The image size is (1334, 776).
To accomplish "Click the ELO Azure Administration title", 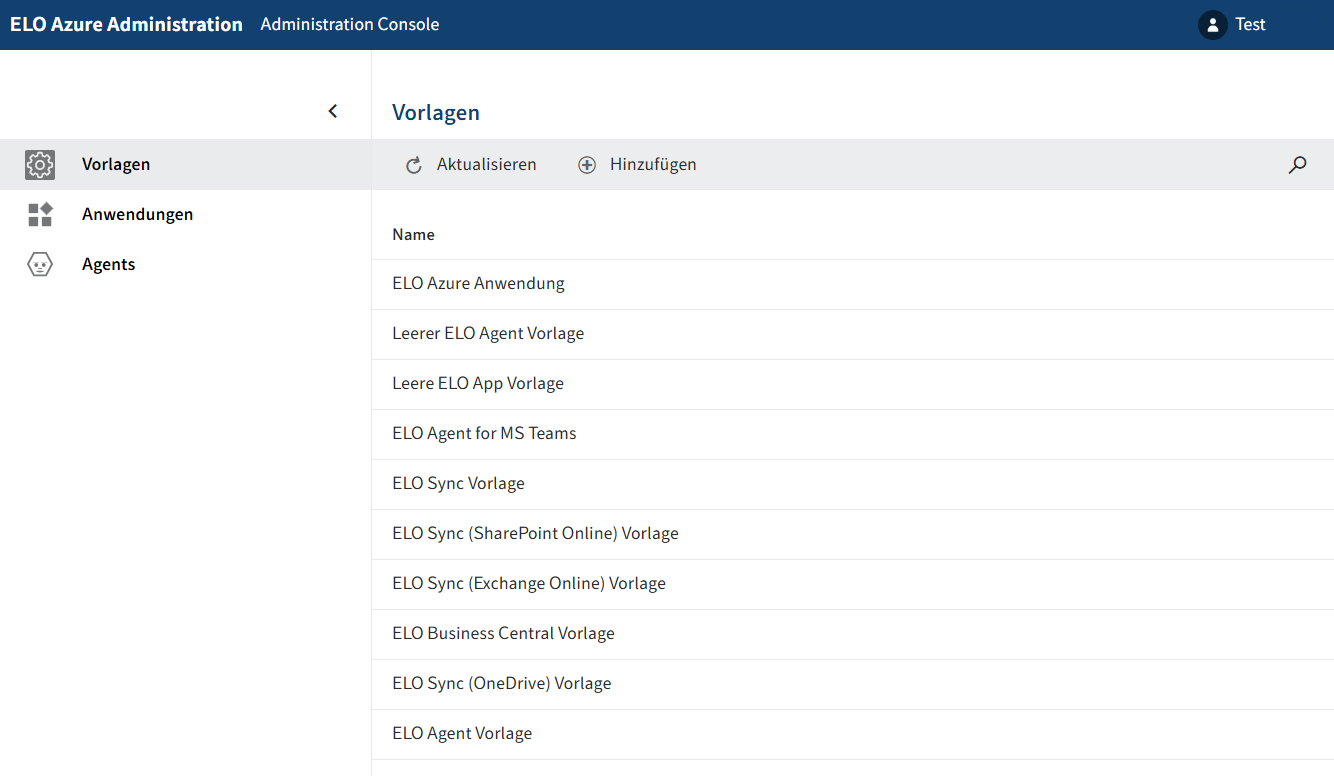I will coord(126,25).
